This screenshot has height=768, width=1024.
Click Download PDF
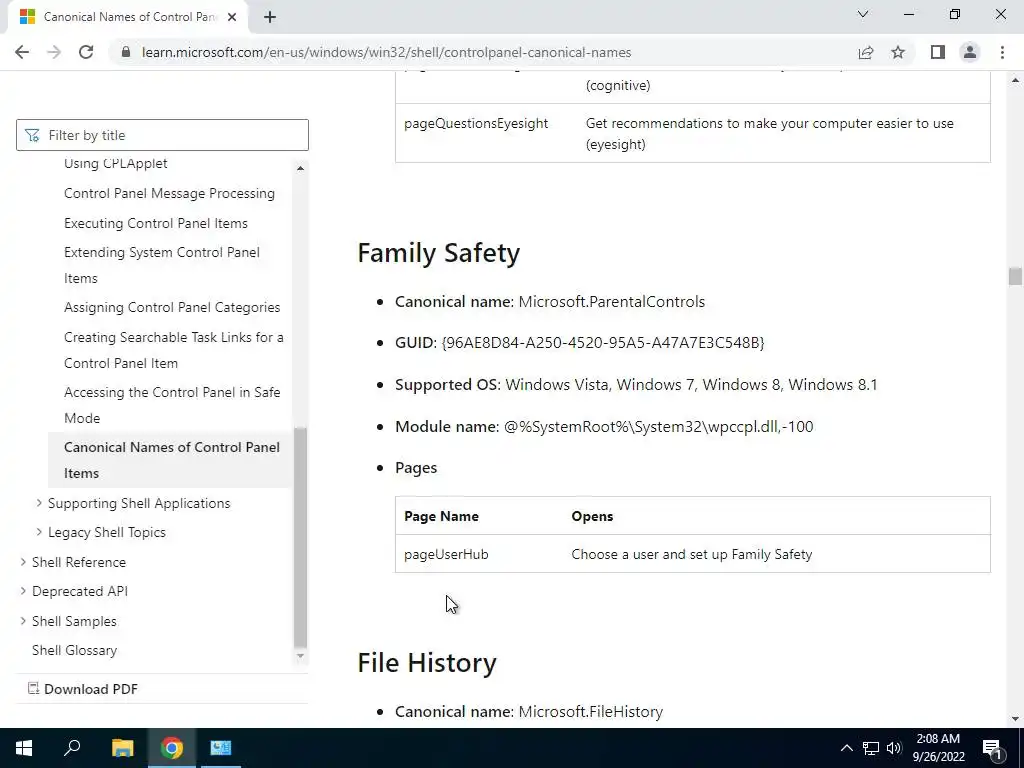pos(83,689)
